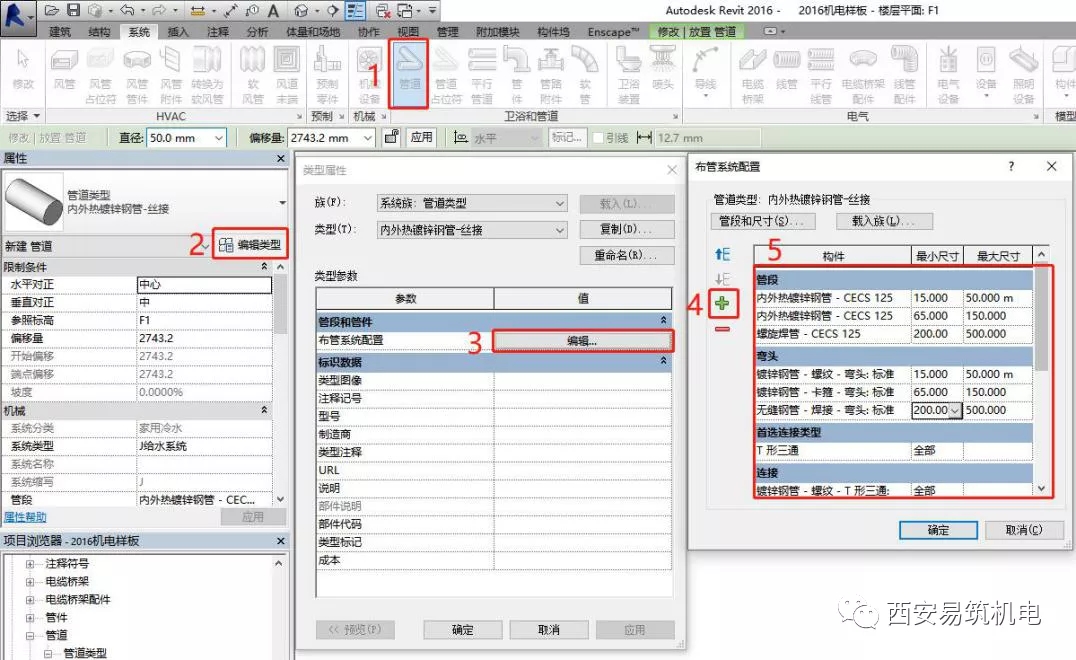
Task: Select the T 形三通 row in routing table
Action: (893, 451)
